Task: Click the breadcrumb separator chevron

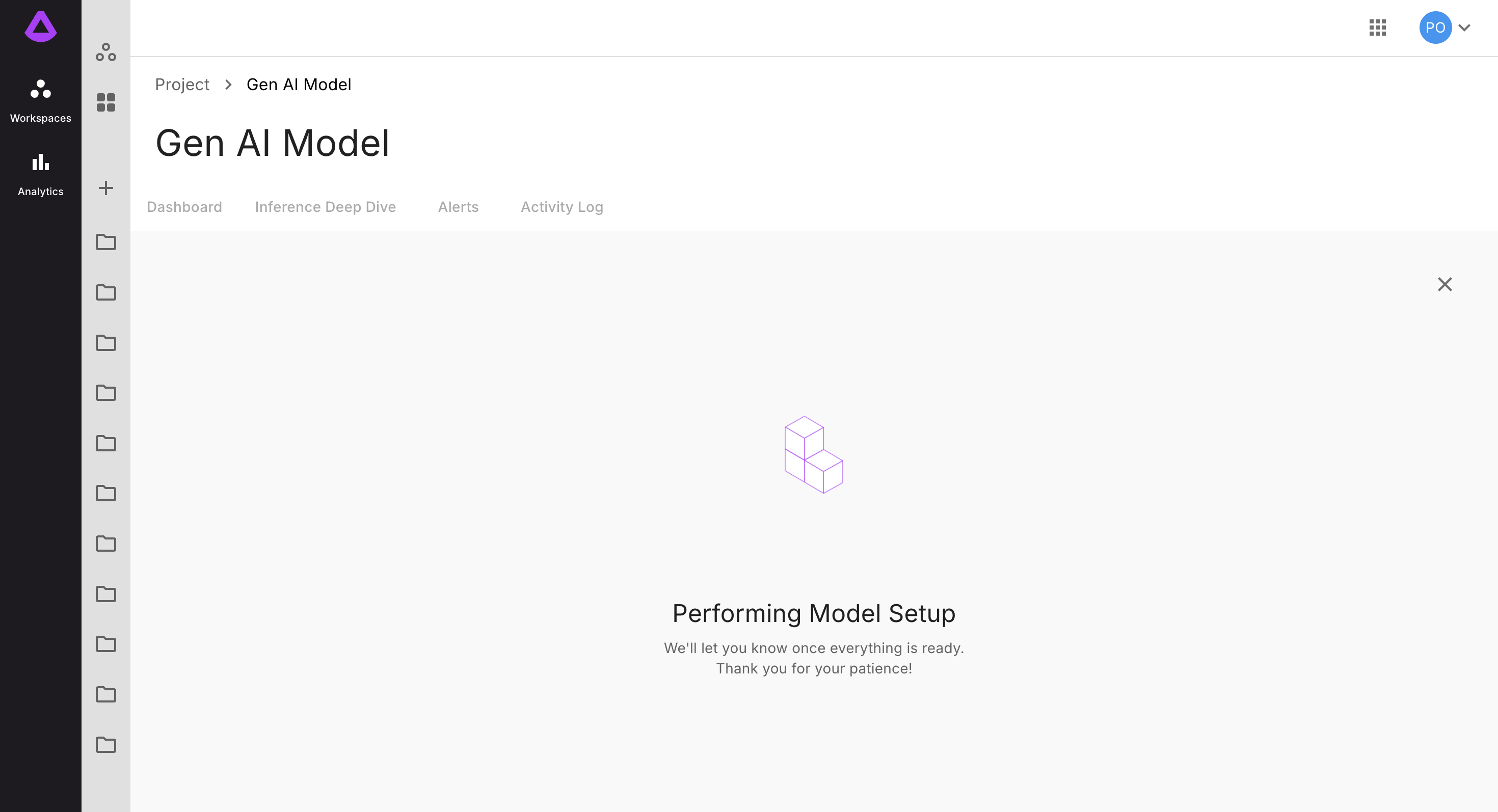Action: pos(229,85)
